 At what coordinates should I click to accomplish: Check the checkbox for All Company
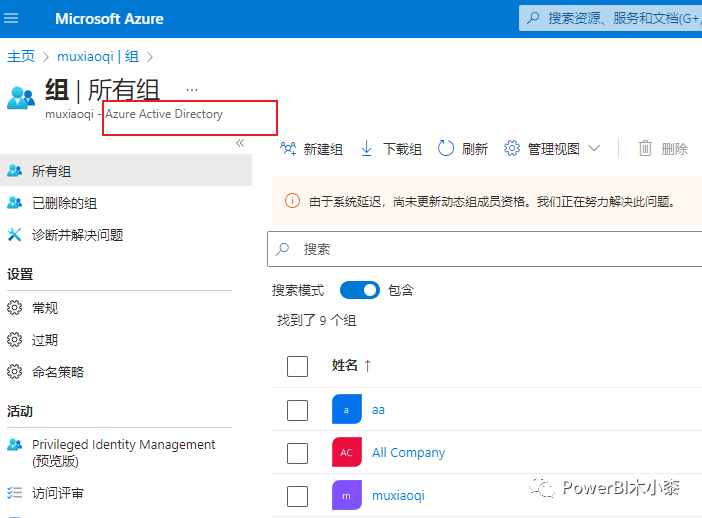[x=297, y=454]
